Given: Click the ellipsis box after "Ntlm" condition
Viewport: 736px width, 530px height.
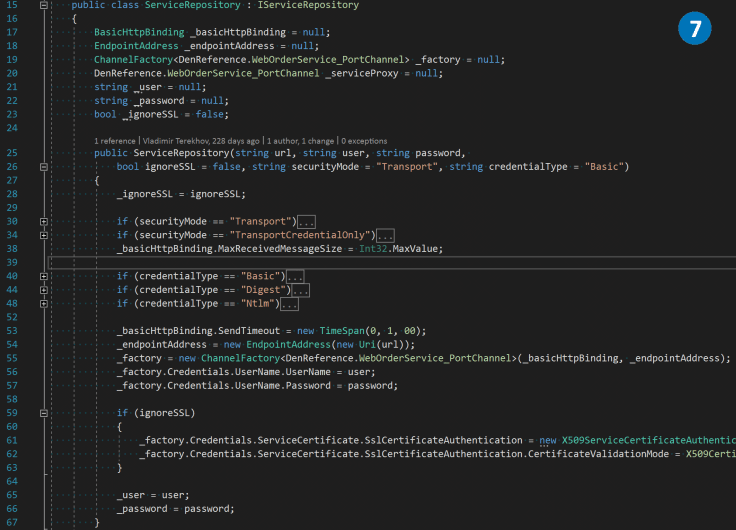Looking at the screenshot, I should click(x=289, y=304).
